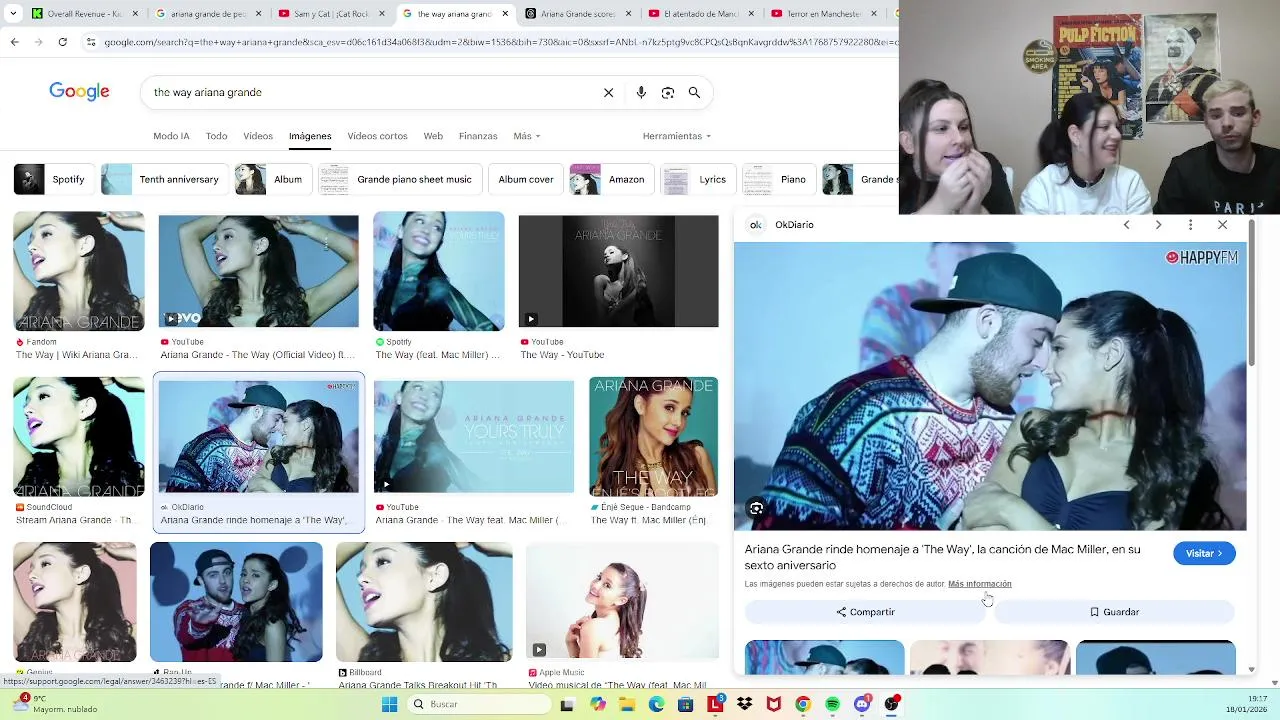Expand the Más search filter dropdown
The width and height of the screenshot is (1280, 720).
[x=526, y=136]
